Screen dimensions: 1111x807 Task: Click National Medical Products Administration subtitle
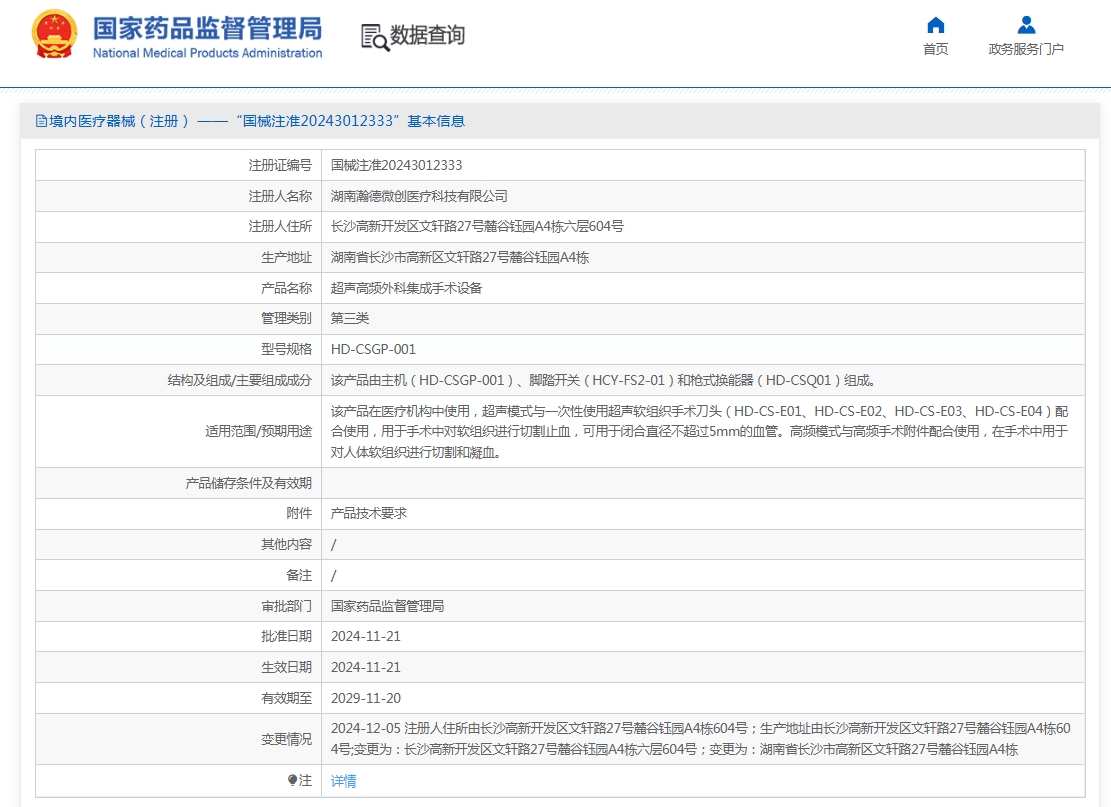[208, 53]
